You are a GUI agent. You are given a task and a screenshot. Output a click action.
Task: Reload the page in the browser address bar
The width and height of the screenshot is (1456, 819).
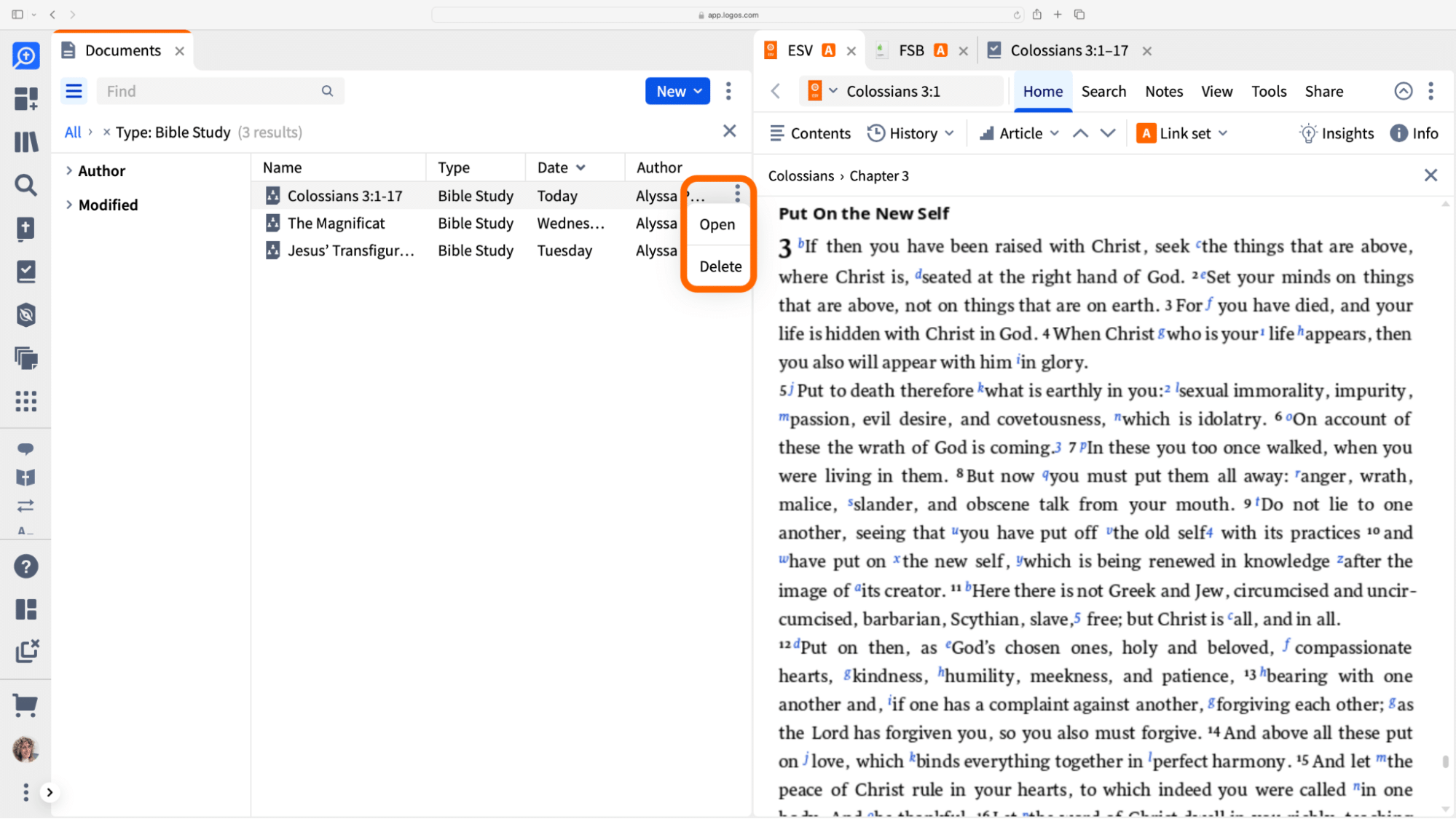(1017, 15)
